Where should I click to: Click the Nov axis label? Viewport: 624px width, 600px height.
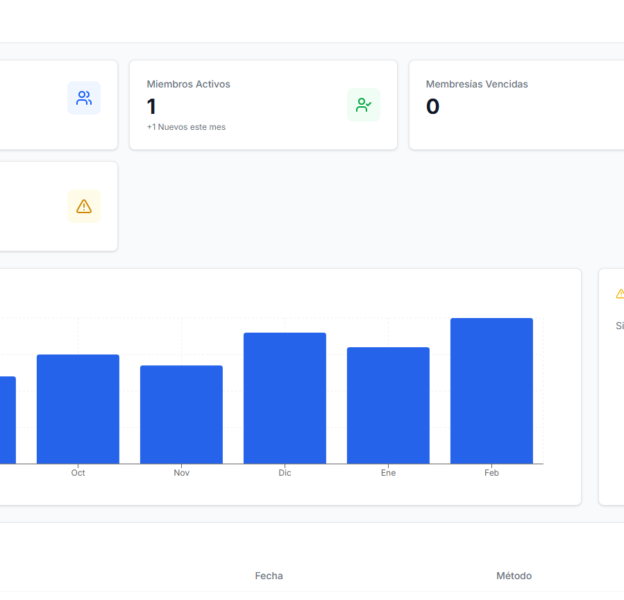(181, 472)
